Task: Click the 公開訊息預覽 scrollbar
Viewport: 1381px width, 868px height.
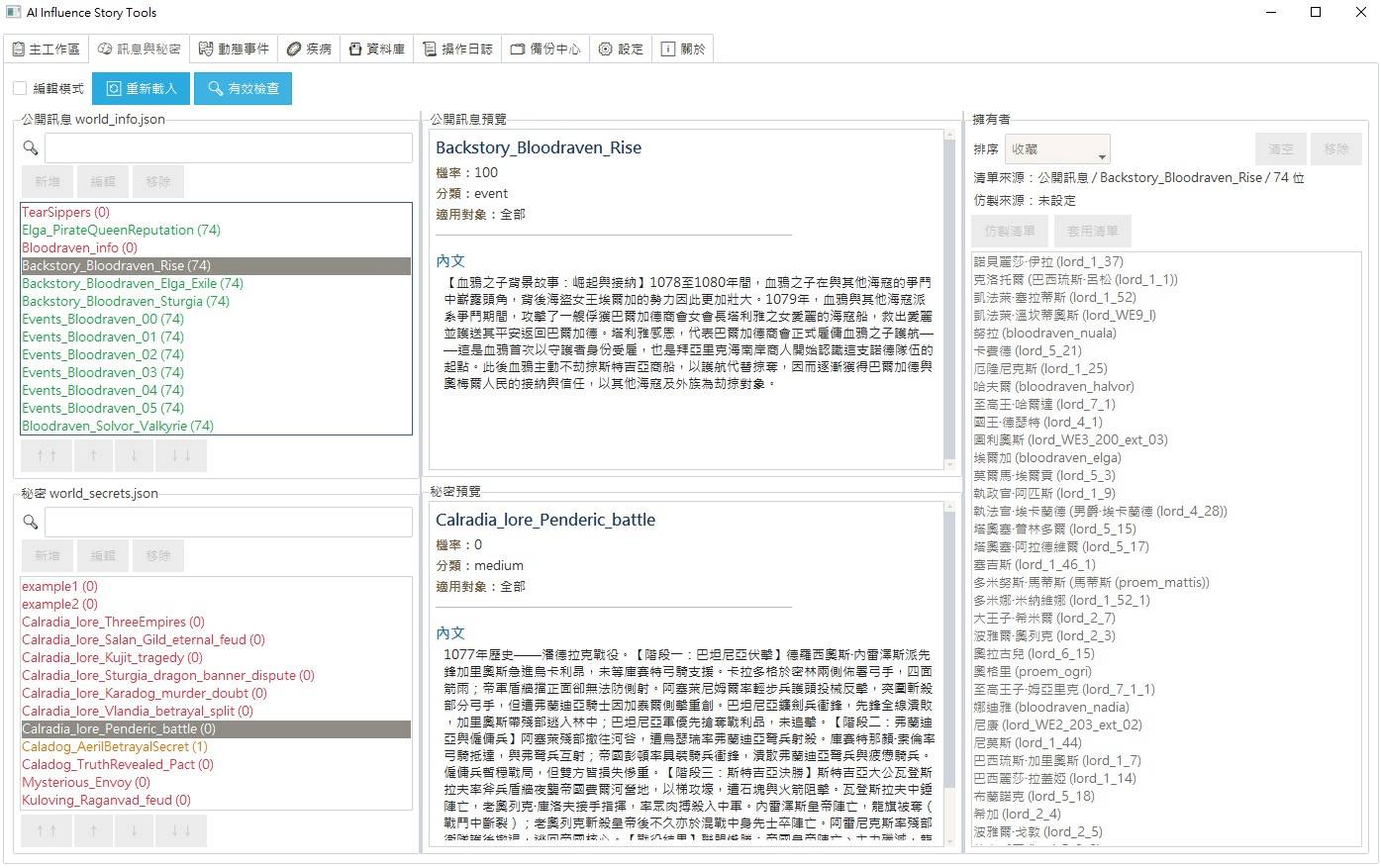Action: pos(950,297)
